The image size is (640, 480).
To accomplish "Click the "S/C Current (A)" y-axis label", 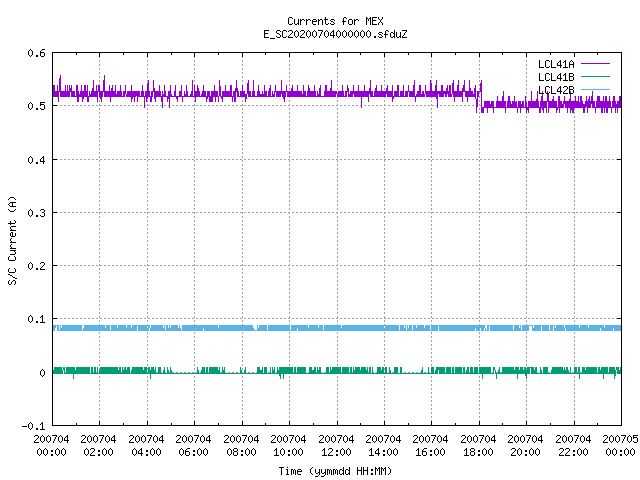I will coord(12,240).
